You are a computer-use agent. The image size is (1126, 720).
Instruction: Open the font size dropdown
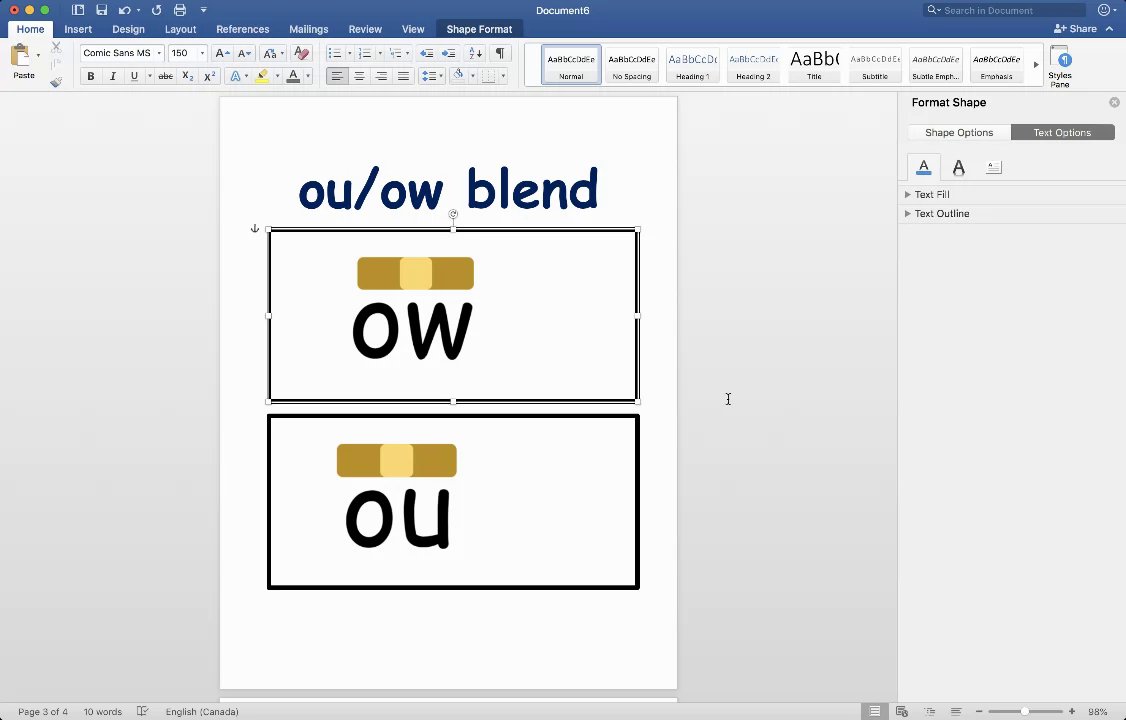pyautogui.click(x=202, y=53)
